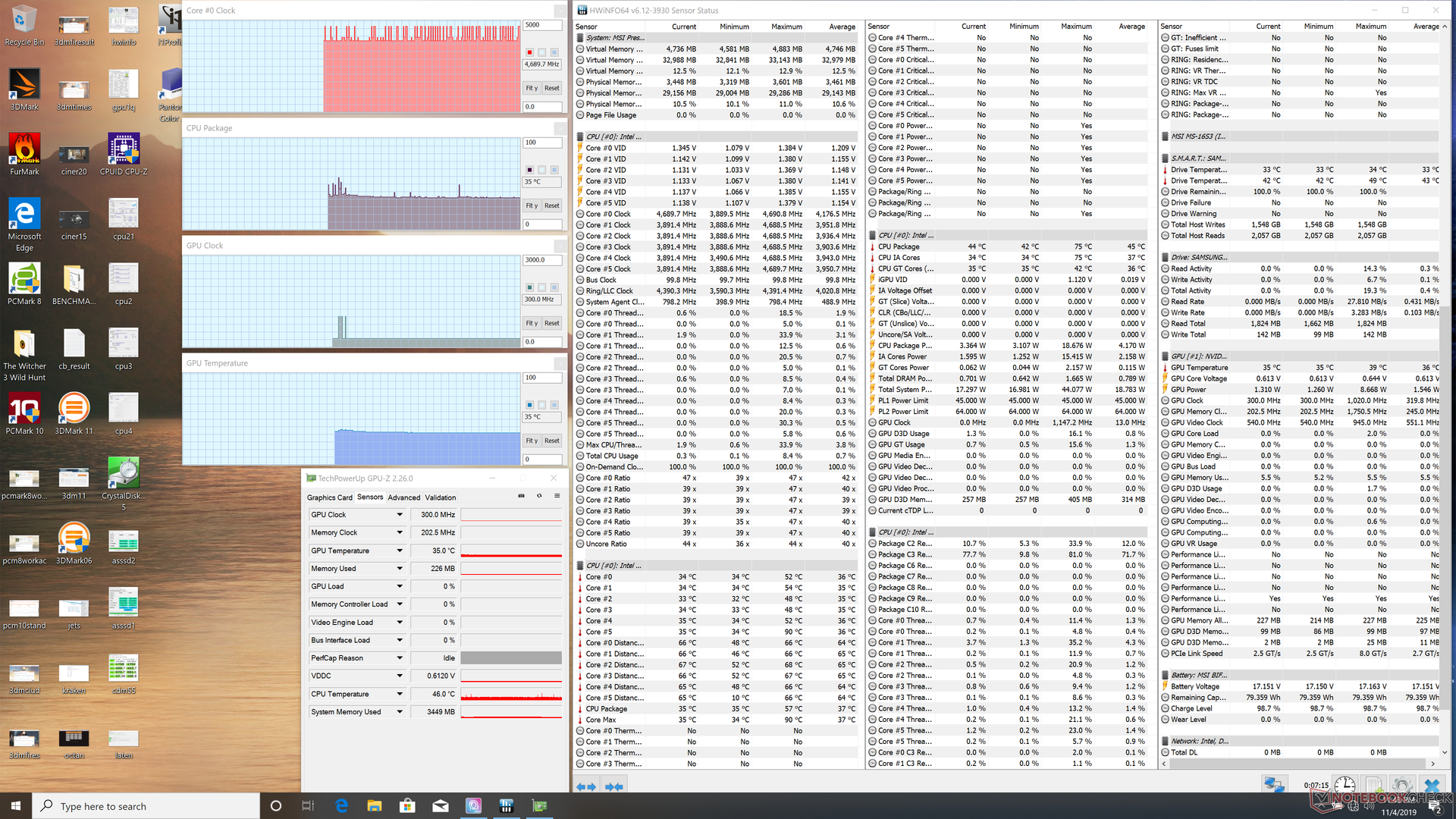The width and height of the screenshot is (1456, 819).
Task: Open Windows Start menu
Action: tap(16, 805)
